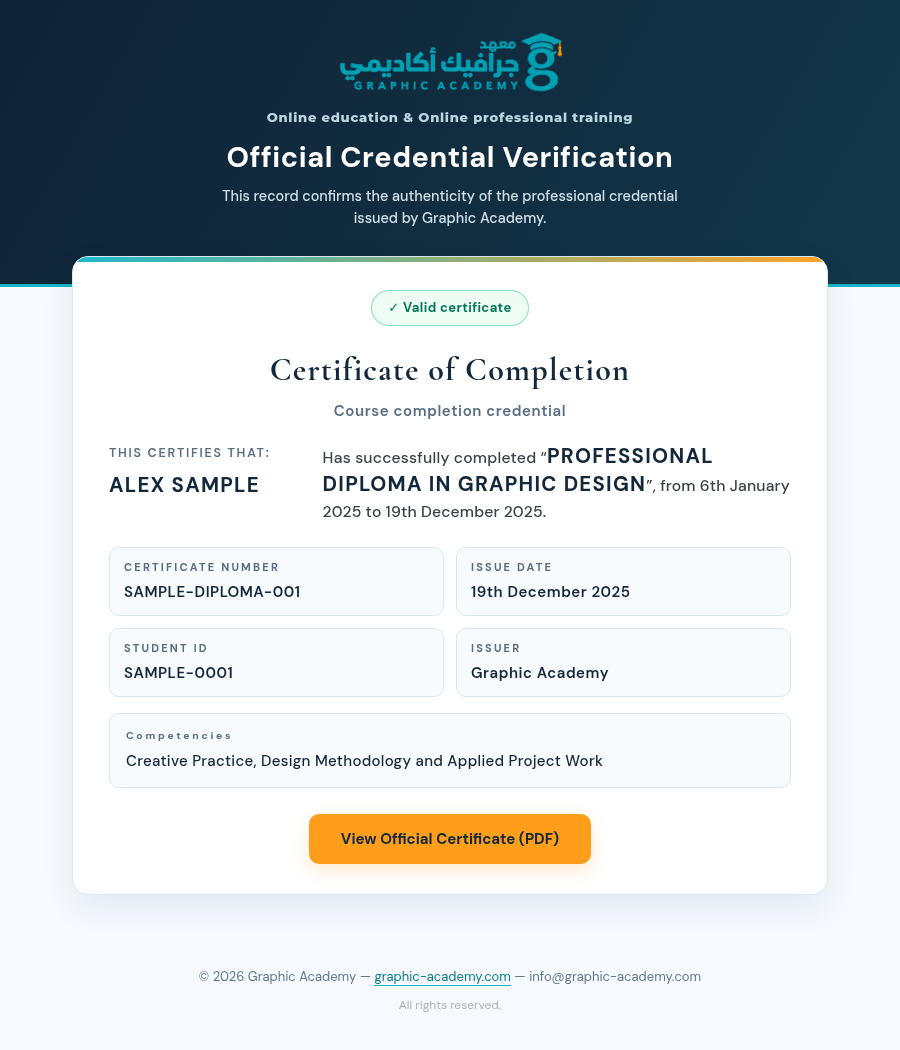The width and height of the screenshot is (900, 1050).
Task: Click the Course completion credential subtitle
Action: pos(450,411)
